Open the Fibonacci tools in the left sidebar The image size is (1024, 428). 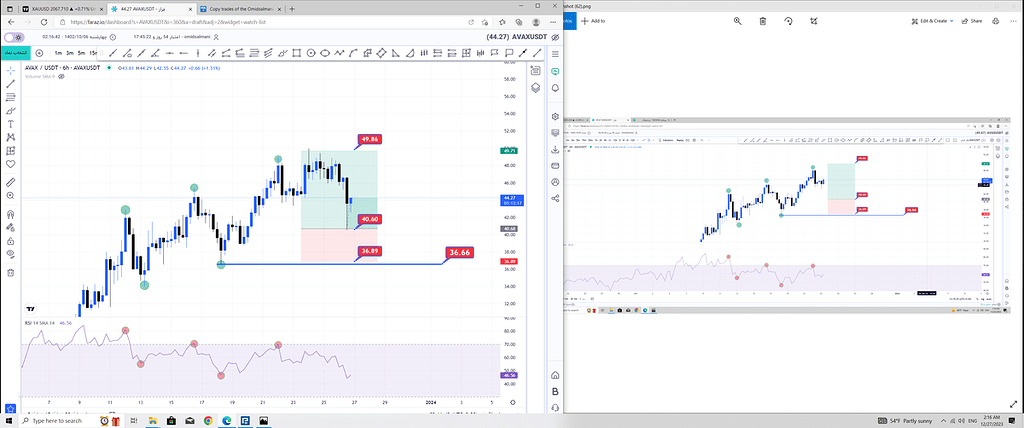(x=10, y=97)
